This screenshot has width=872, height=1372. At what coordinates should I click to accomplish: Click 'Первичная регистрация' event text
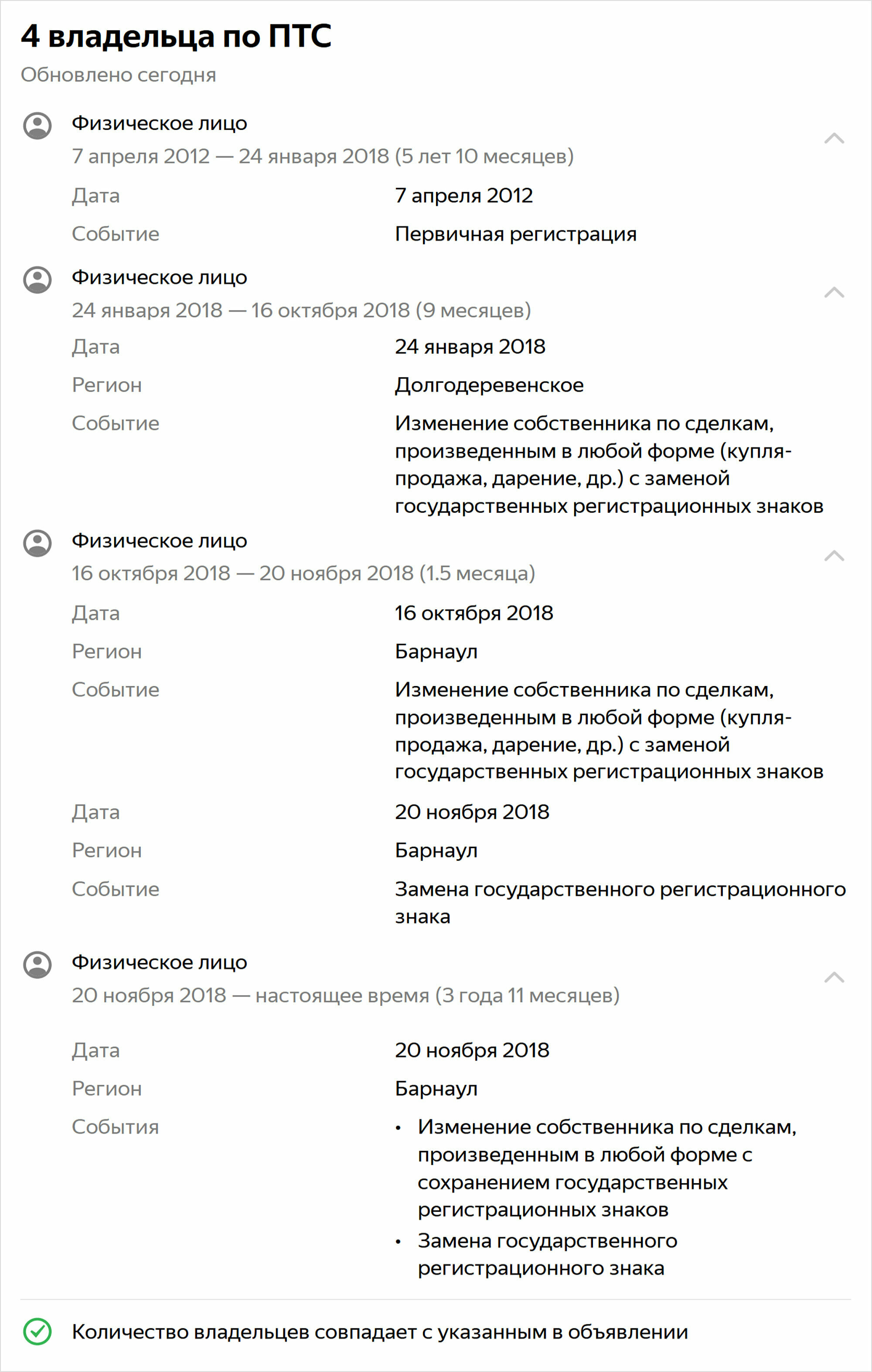point(516,234)
